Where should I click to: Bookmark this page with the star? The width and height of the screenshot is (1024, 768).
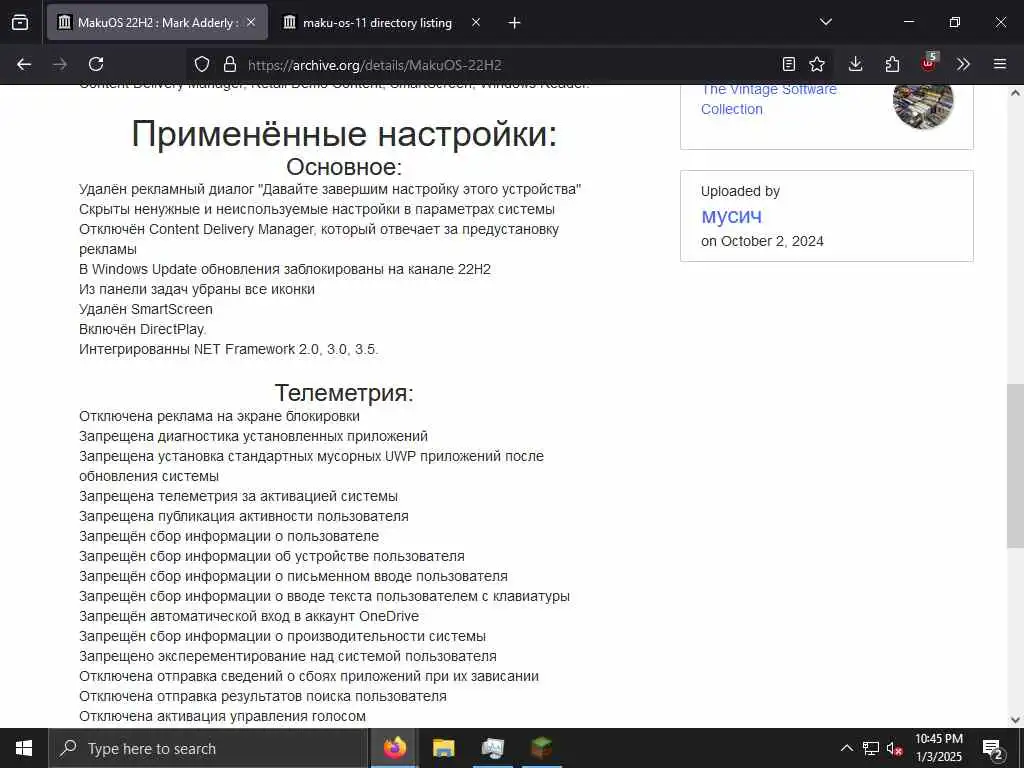pos(817,64)
